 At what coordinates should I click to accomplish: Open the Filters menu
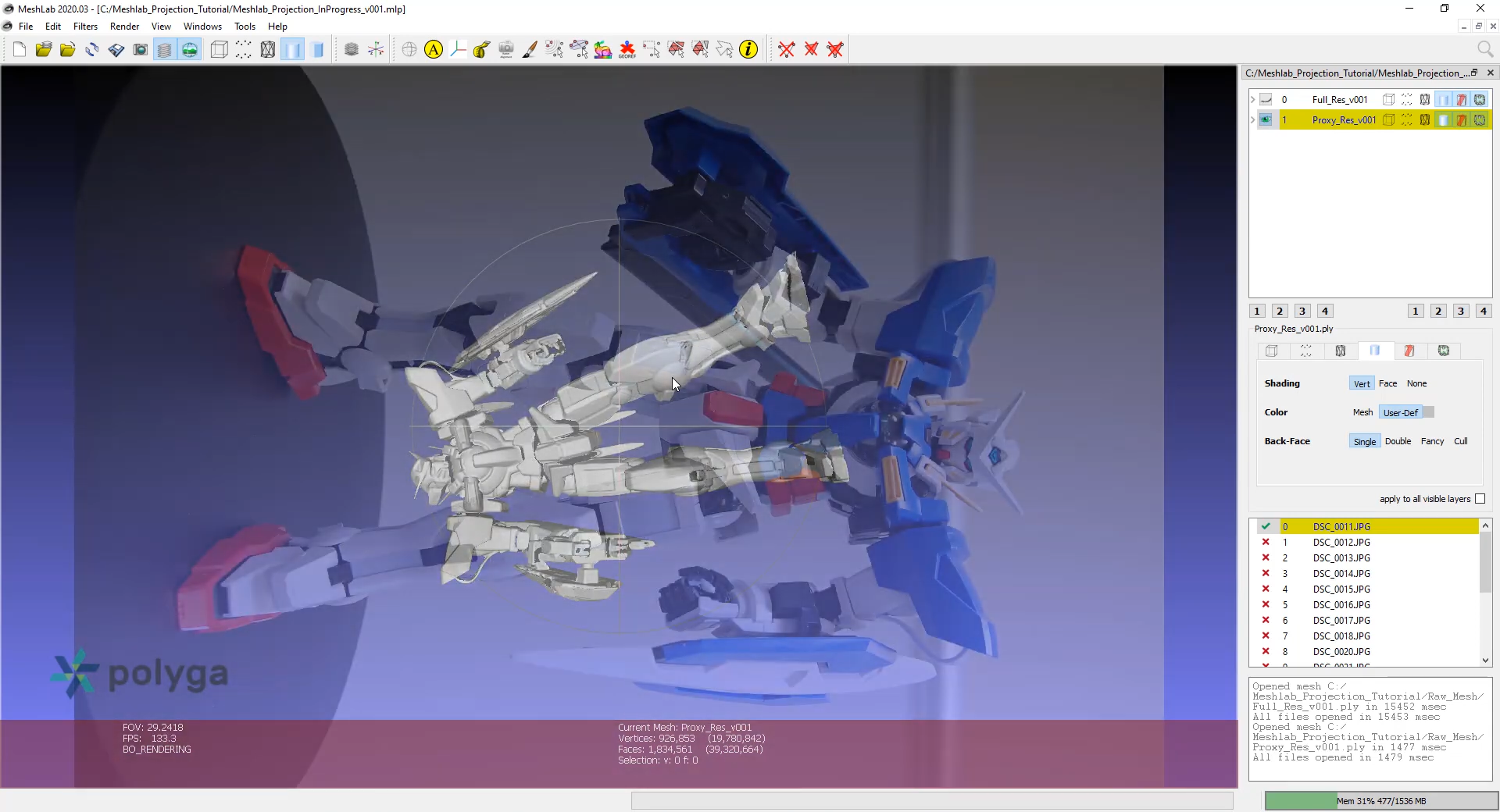click(85, 27)
